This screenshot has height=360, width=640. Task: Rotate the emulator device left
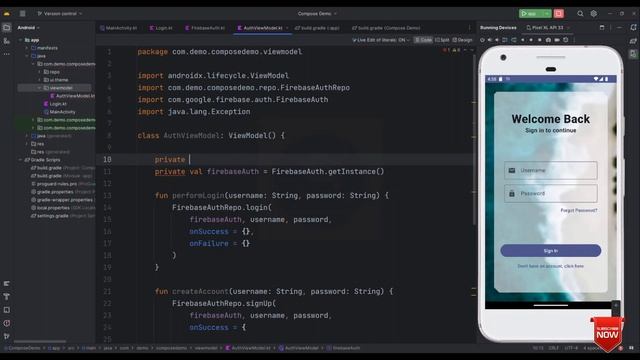[x=505, y=40]
